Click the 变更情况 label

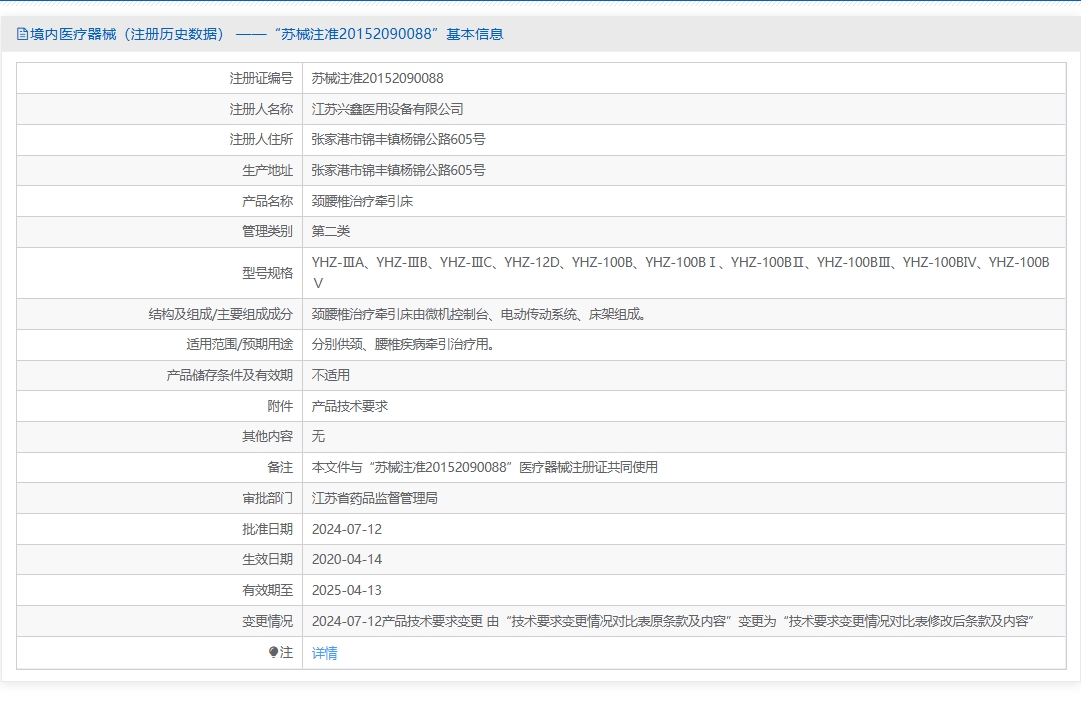267,621
